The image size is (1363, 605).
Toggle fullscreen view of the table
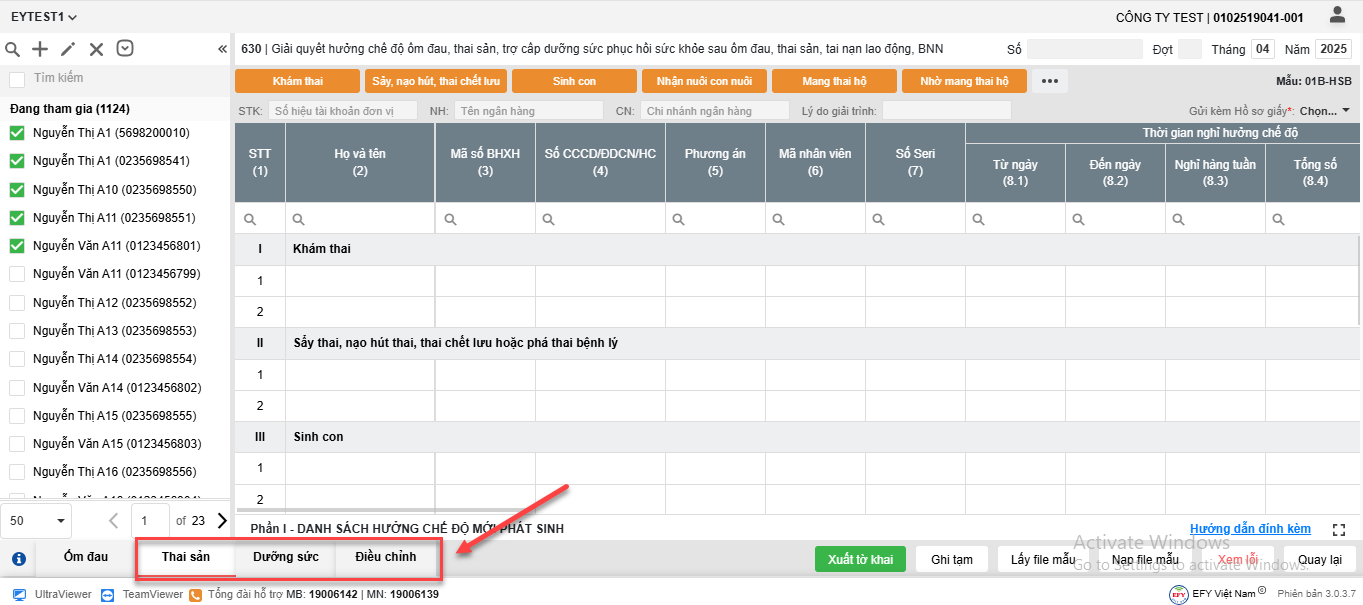pos(1340,529)
